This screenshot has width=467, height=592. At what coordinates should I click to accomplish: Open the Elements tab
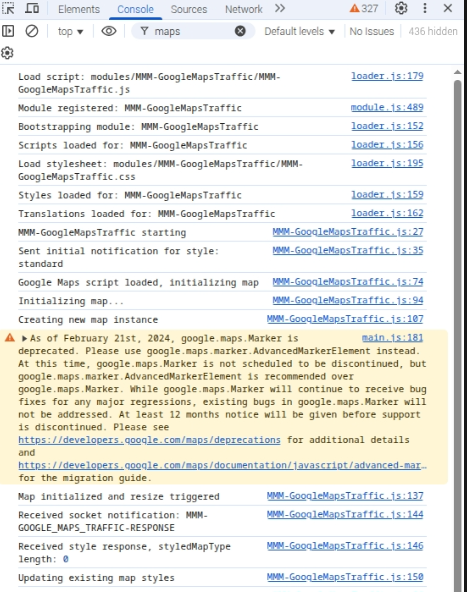pyautogui.click(x=79, y=9)
